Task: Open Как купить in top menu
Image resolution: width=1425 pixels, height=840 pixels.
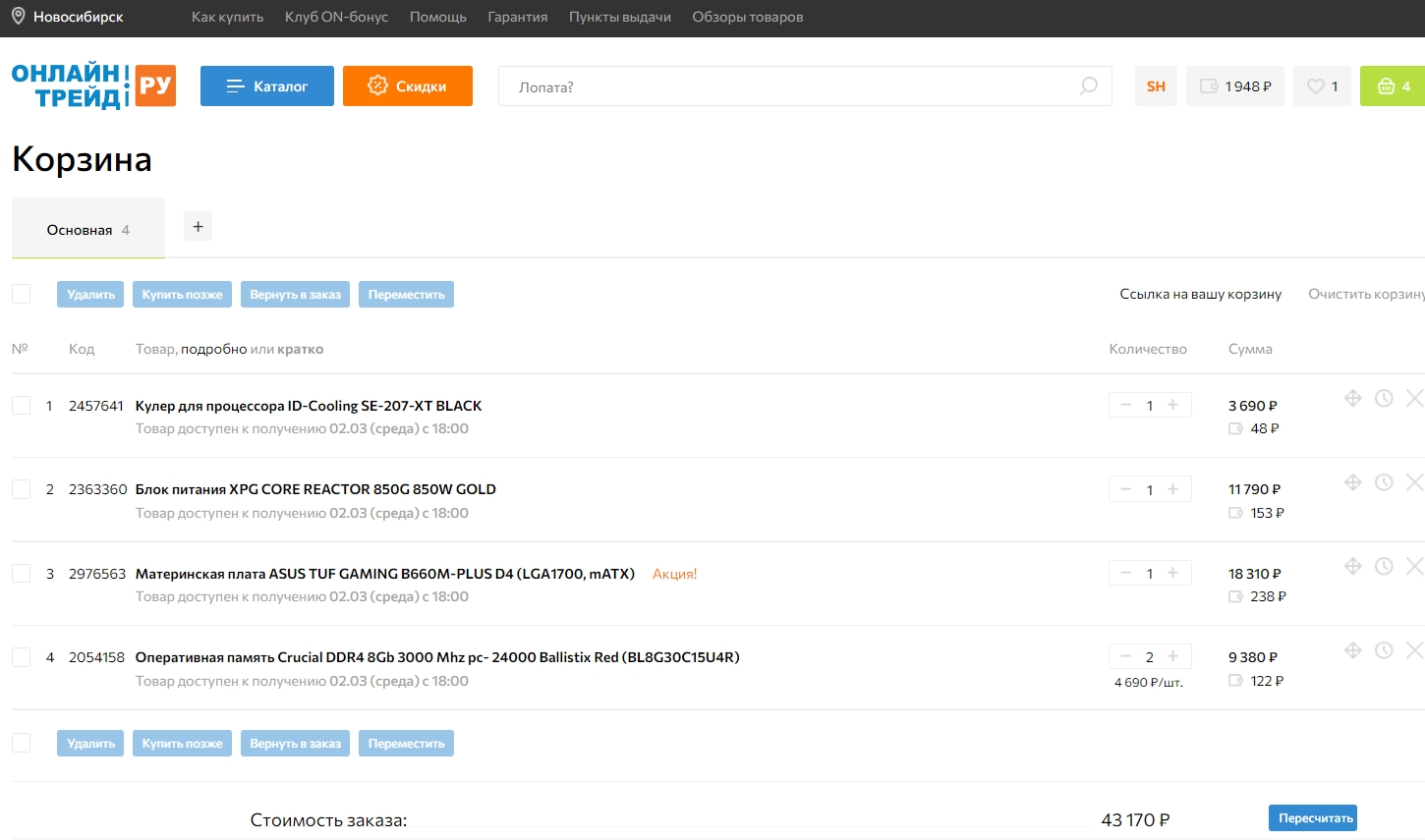Action: (x=227, y=17)
